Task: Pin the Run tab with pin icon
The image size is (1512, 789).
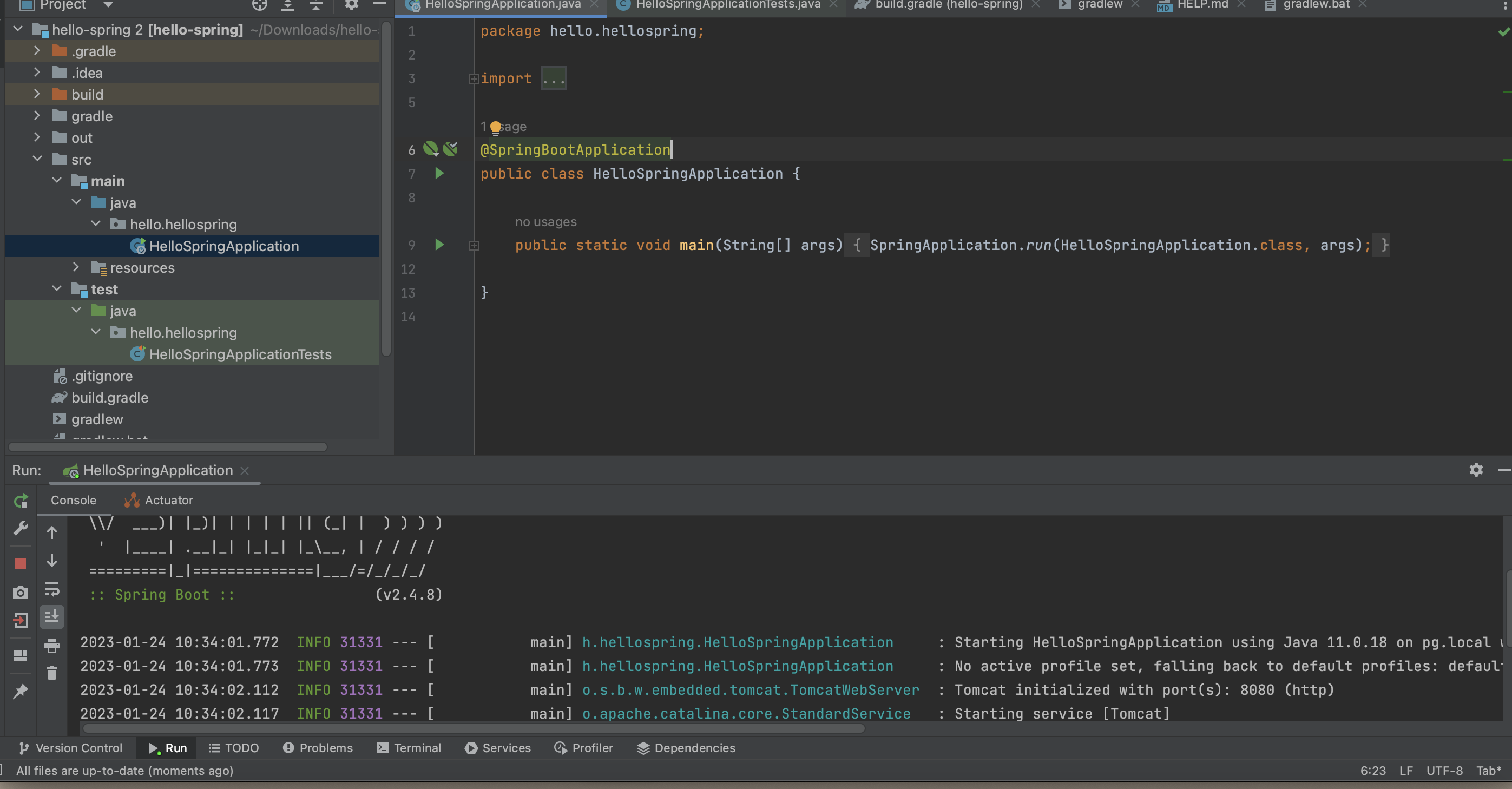Action: point(21,692)
